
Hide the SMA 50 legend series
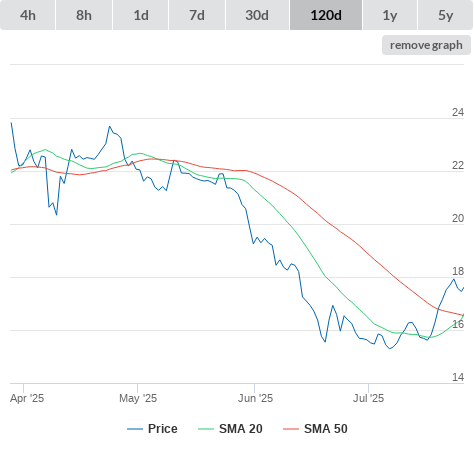[x=315, y=429]
